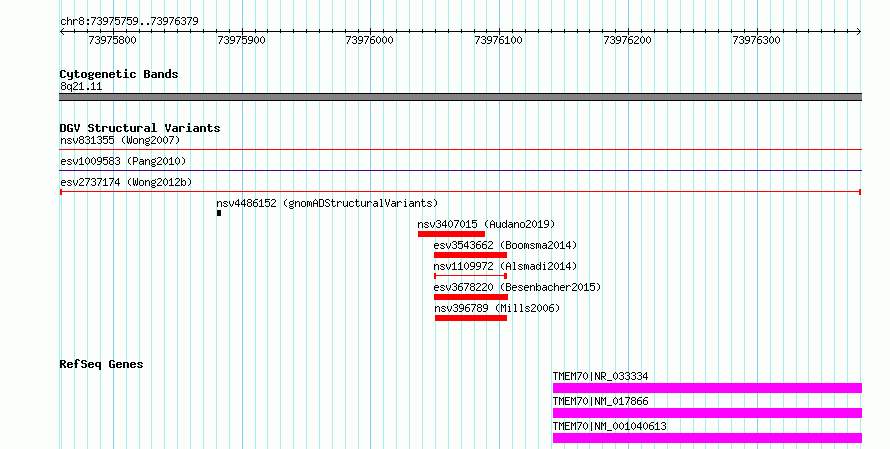The image size is (890, 449).
Task: Click the small black nsv4486152 marker
Action: [219, 213]
